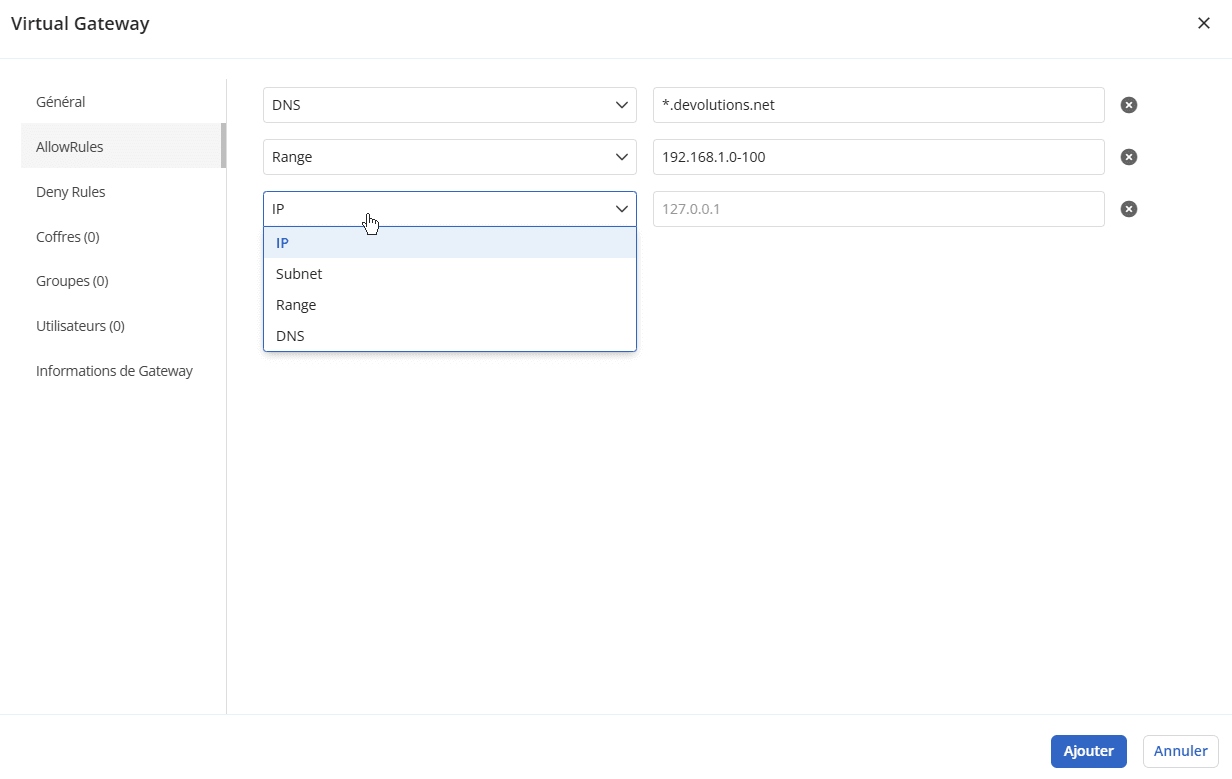The image size is (1232, 779).
Task: Open the Deny Rules section
Action: tap(70, 191)
